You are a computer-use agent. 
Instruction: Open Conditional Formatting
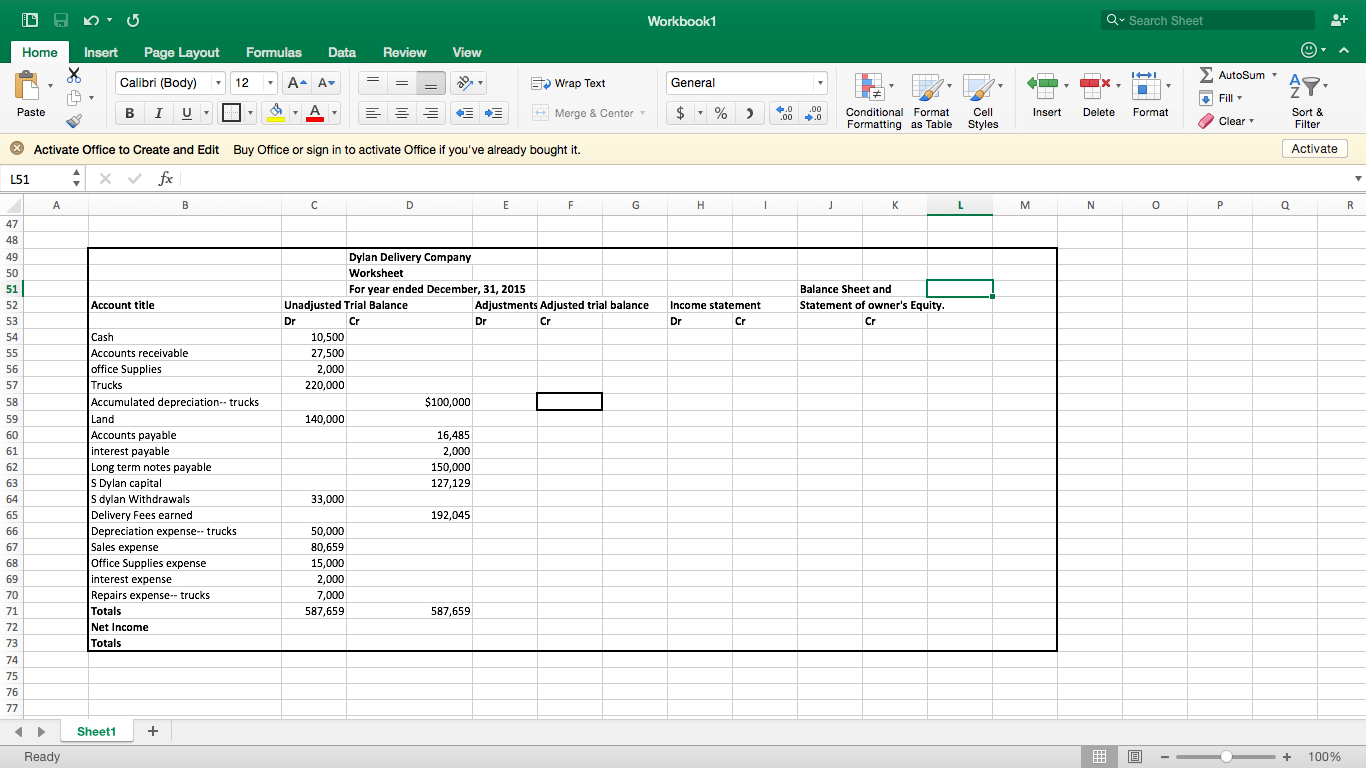pos(874,101)
